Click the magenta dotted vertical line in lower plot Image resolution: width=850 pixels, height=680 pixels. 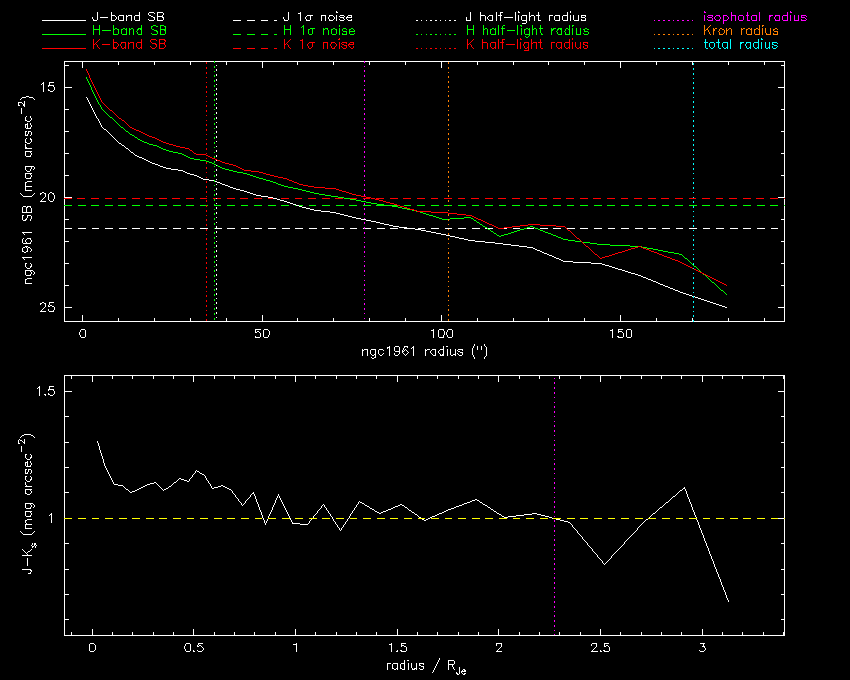pyautogui.click(x=555, y=450)
